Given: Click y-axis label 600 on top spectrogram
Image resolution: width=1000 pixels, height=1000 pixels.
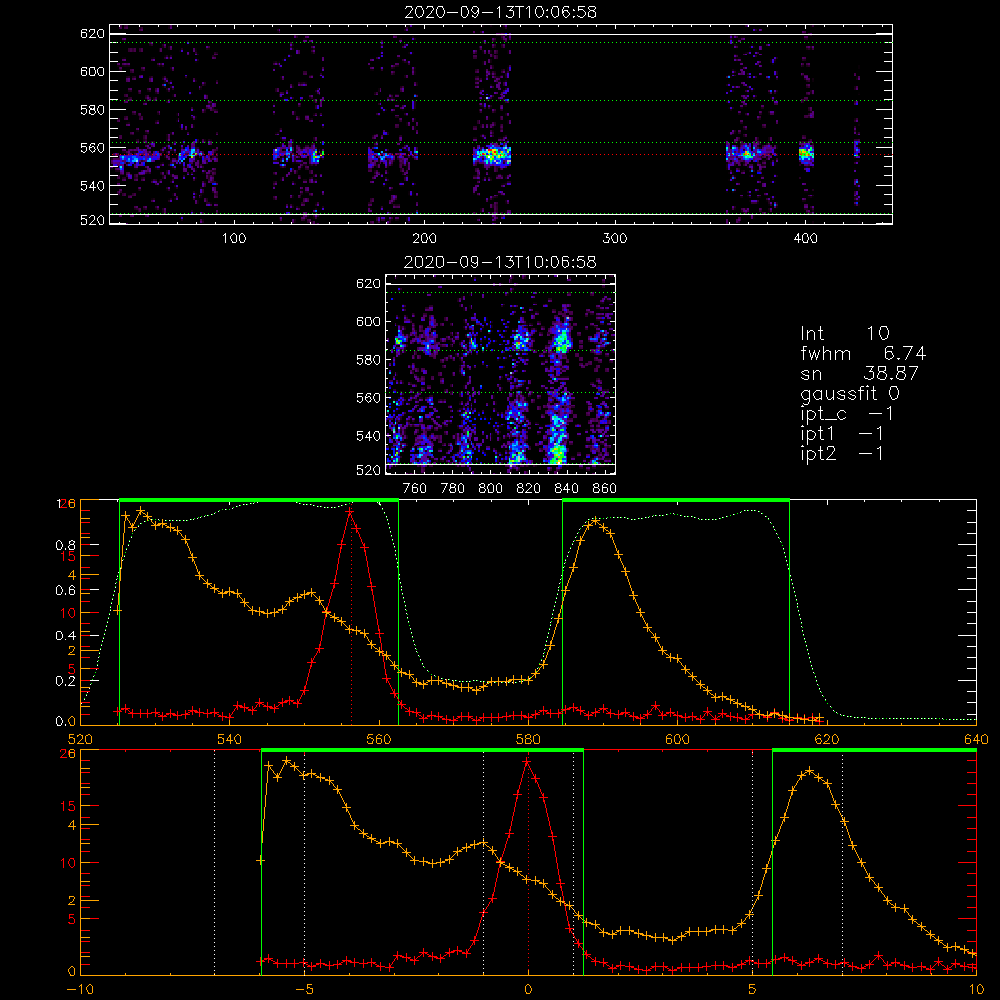Looking at the screenshot, I should coord(92,71).
